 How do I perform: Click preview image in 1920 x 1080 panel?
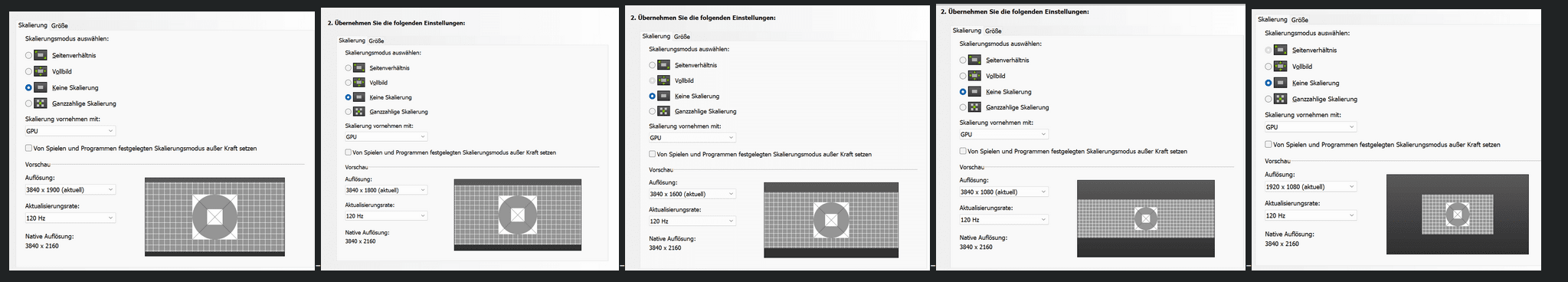[1458, 215]
